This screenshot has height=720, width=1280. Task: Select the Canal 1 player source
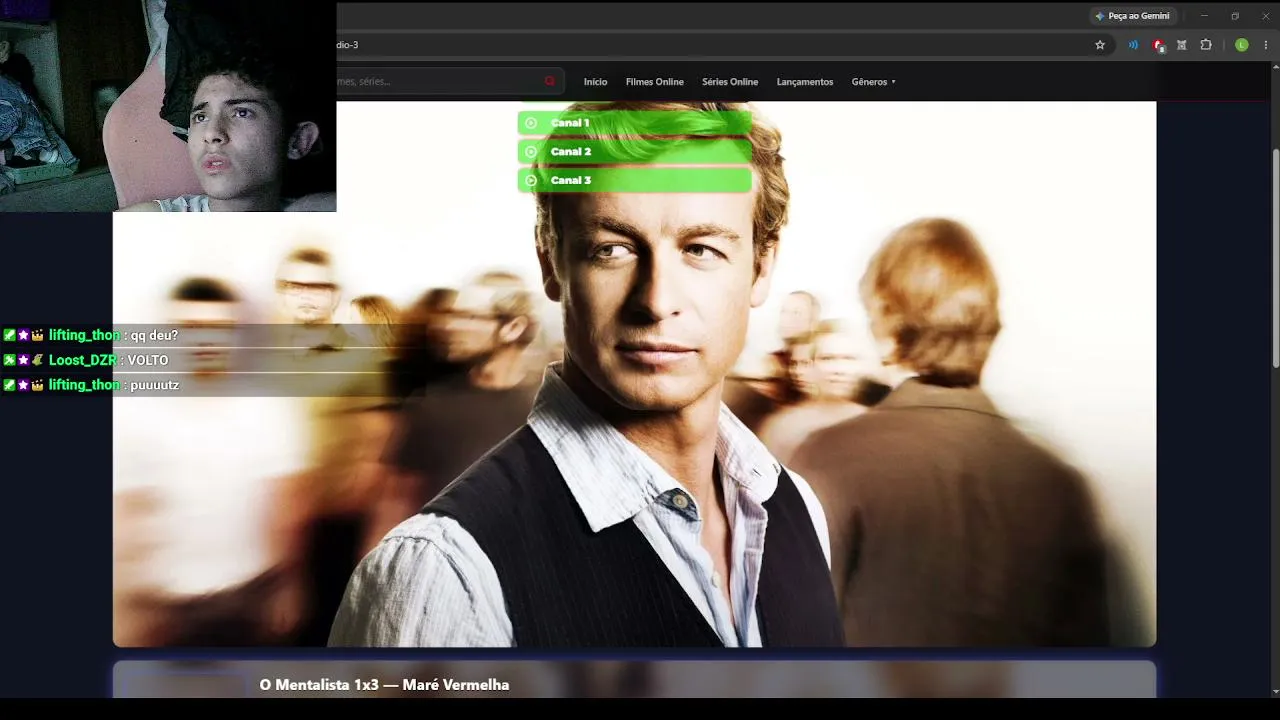point(634,123)
